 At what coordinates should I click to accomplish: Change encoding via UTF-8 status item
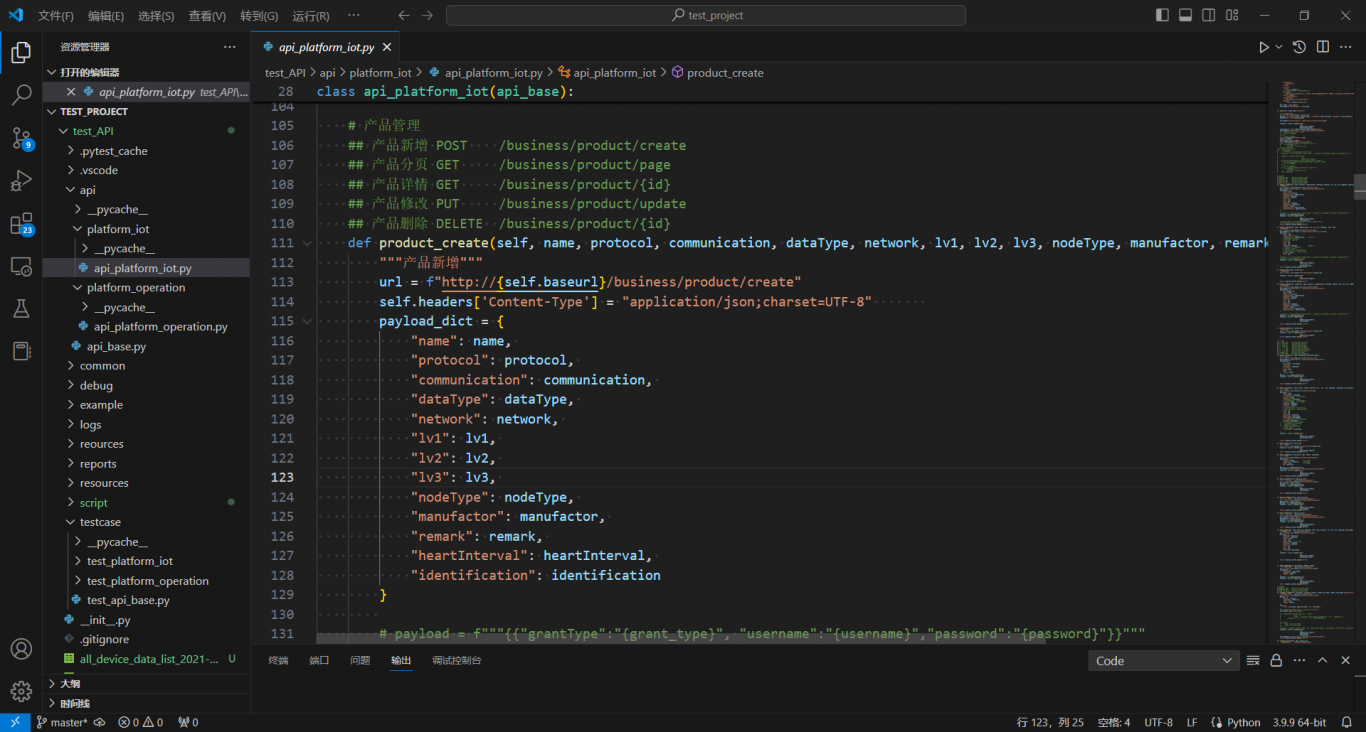pos(1159,722)
